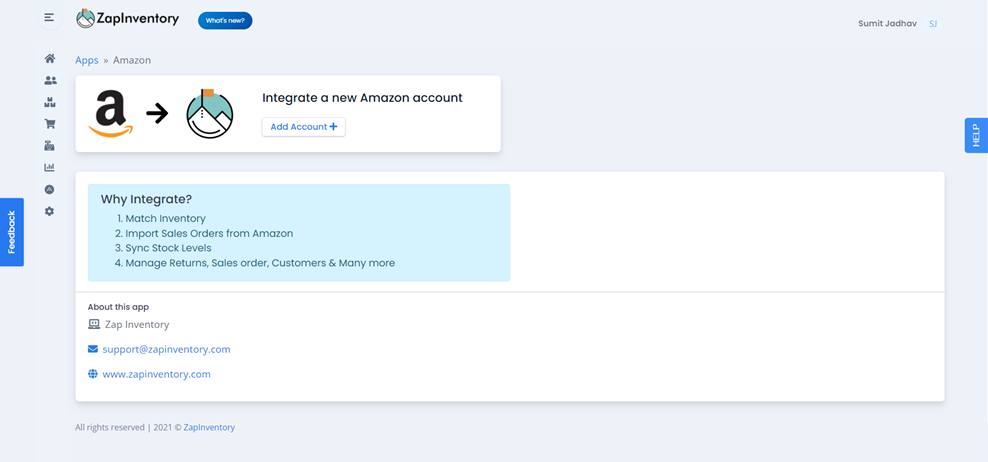
Task: Open the Feedback side tab
Action: [12, 232]
